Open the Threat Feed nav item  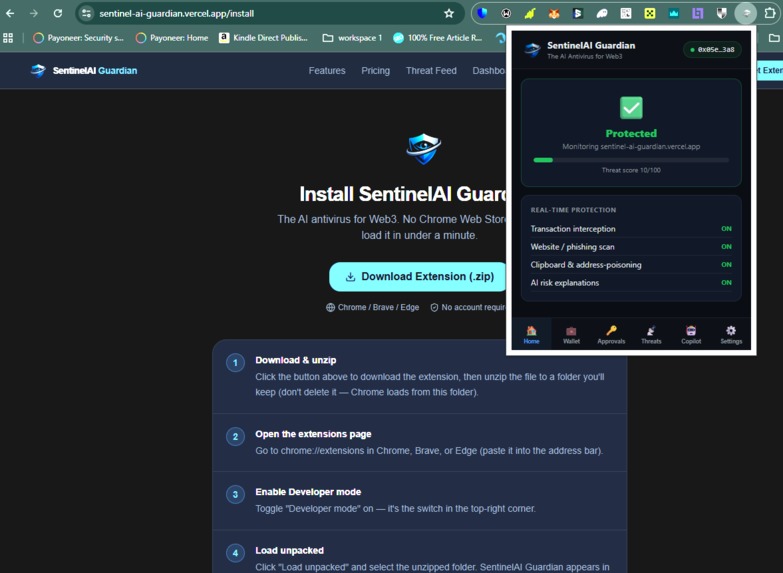click(x=431, y=70)
